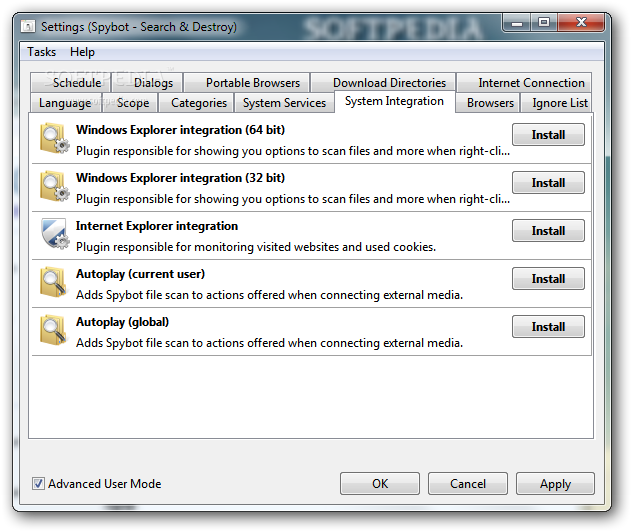
Task: Click the Windows Explorer integration (32 bit) icon
Action: point(54,186)
